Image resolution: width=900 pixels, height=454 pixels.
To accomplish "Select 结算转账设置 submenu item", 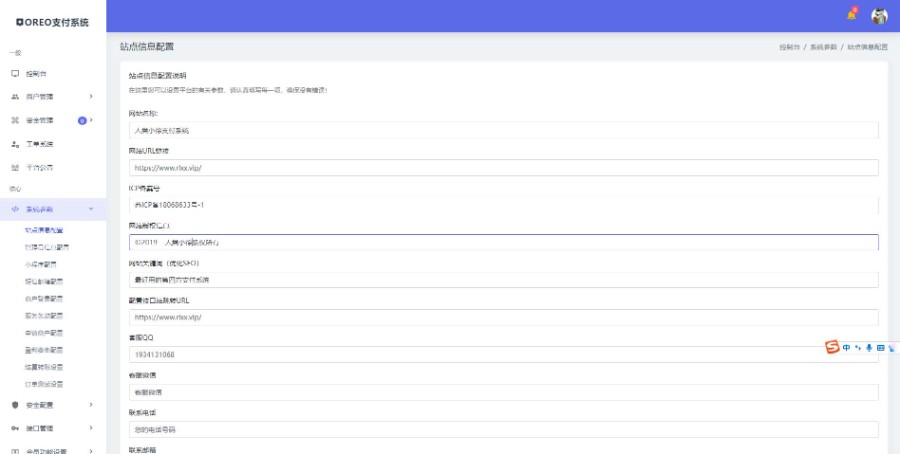I will pyautogui.click(x=44, y=367).
